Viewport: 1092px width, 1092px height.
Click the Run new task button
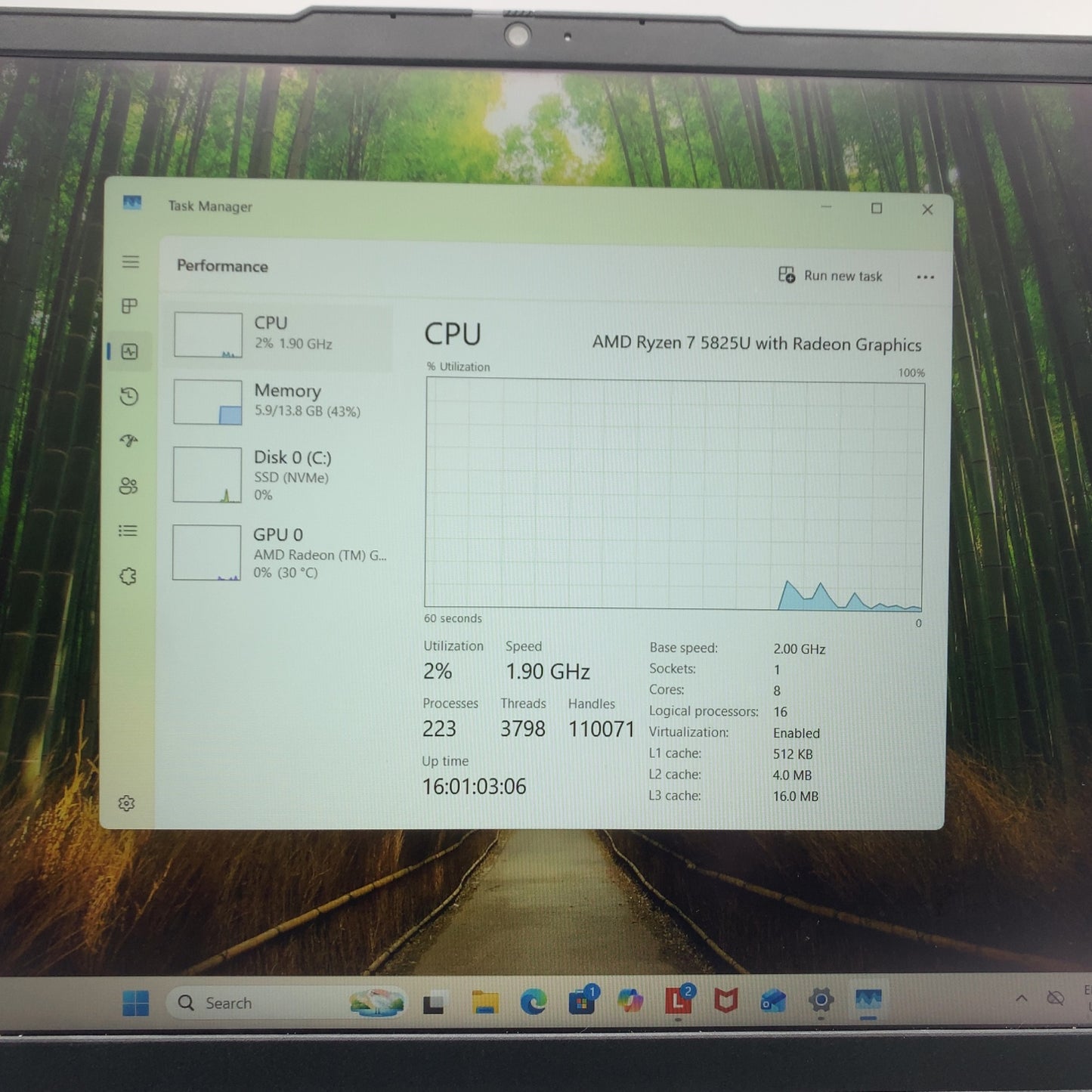click(830, 275)
